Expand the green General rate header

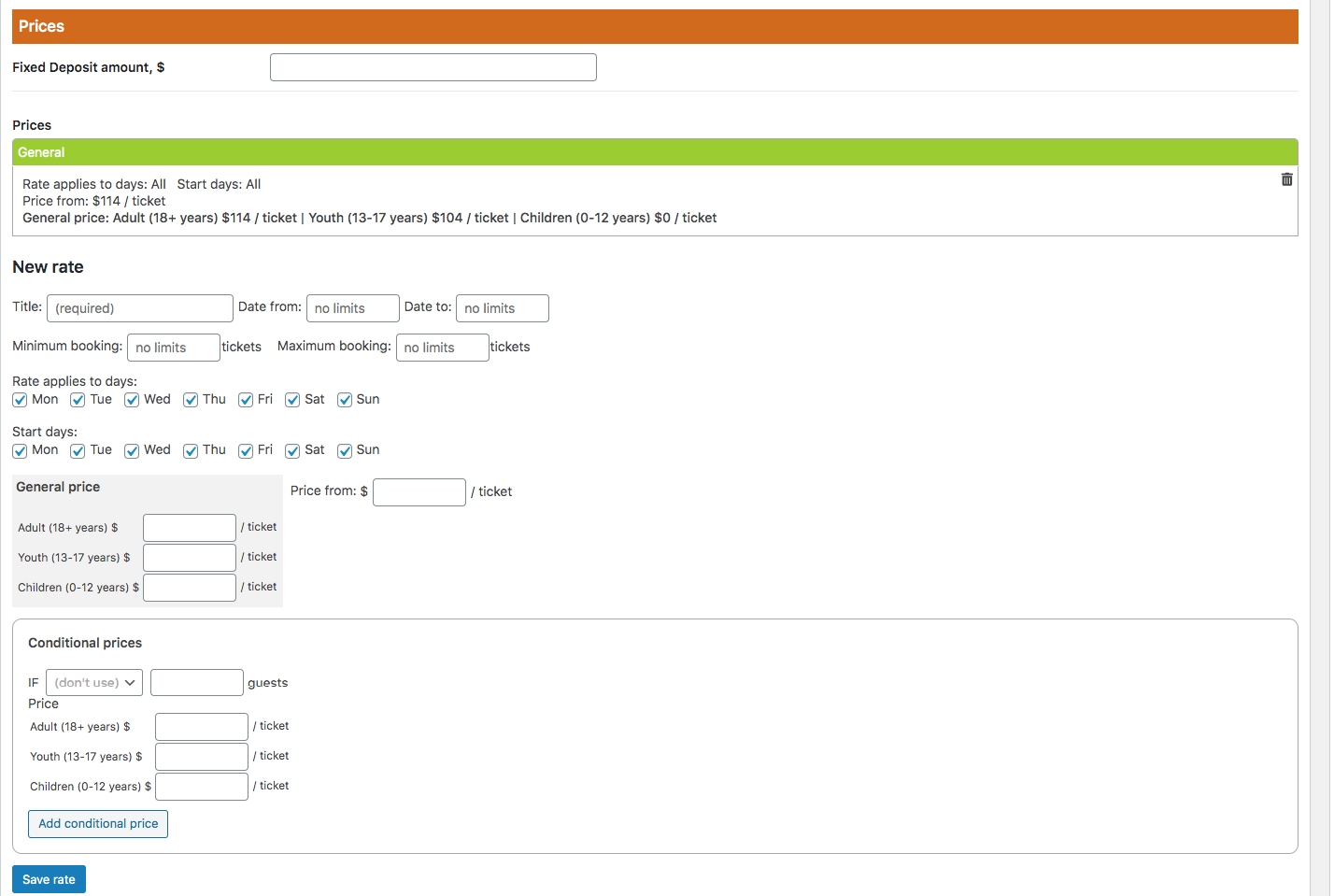click(x=654, y=152)
